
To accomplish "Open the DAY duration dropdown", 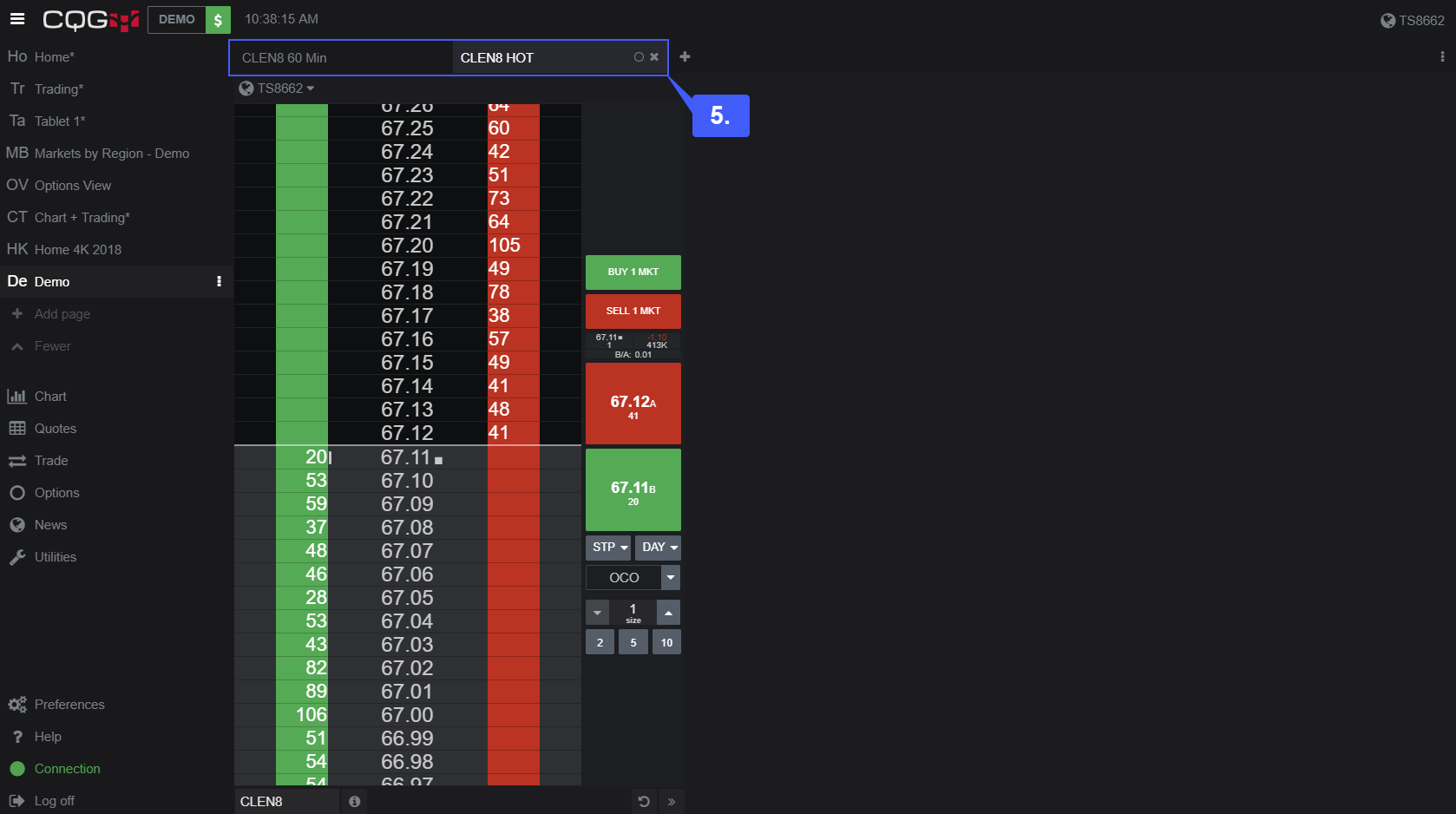I will pyautogui.click(x=657, y=547).
